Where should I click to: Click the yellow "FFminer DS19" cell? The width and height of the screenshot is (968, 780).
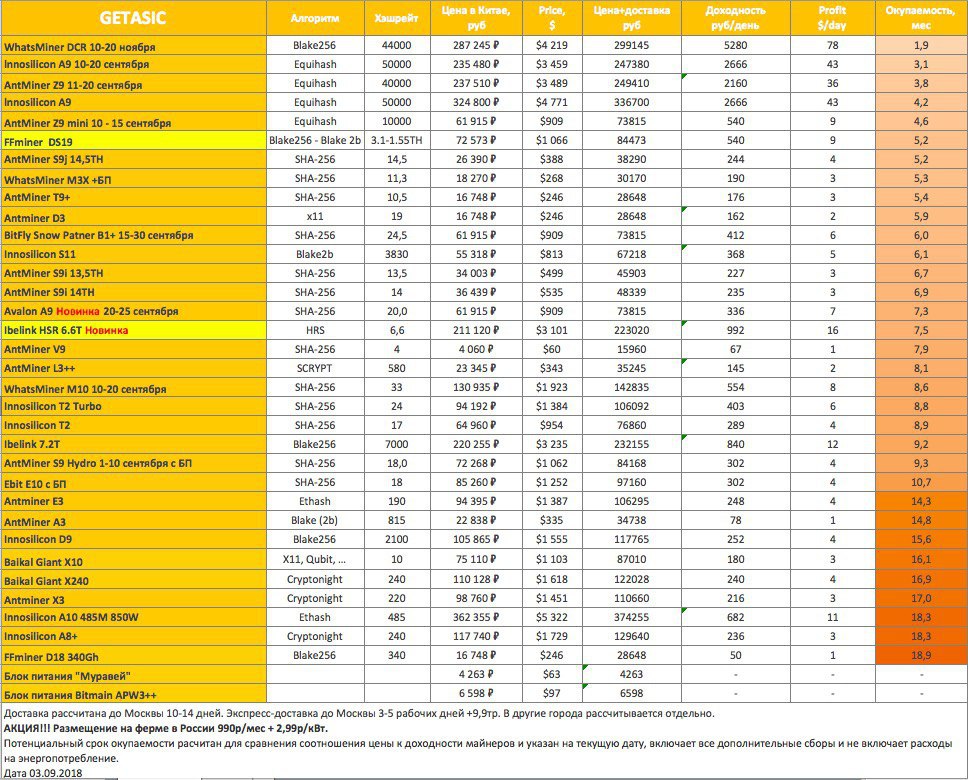[133, 140]
